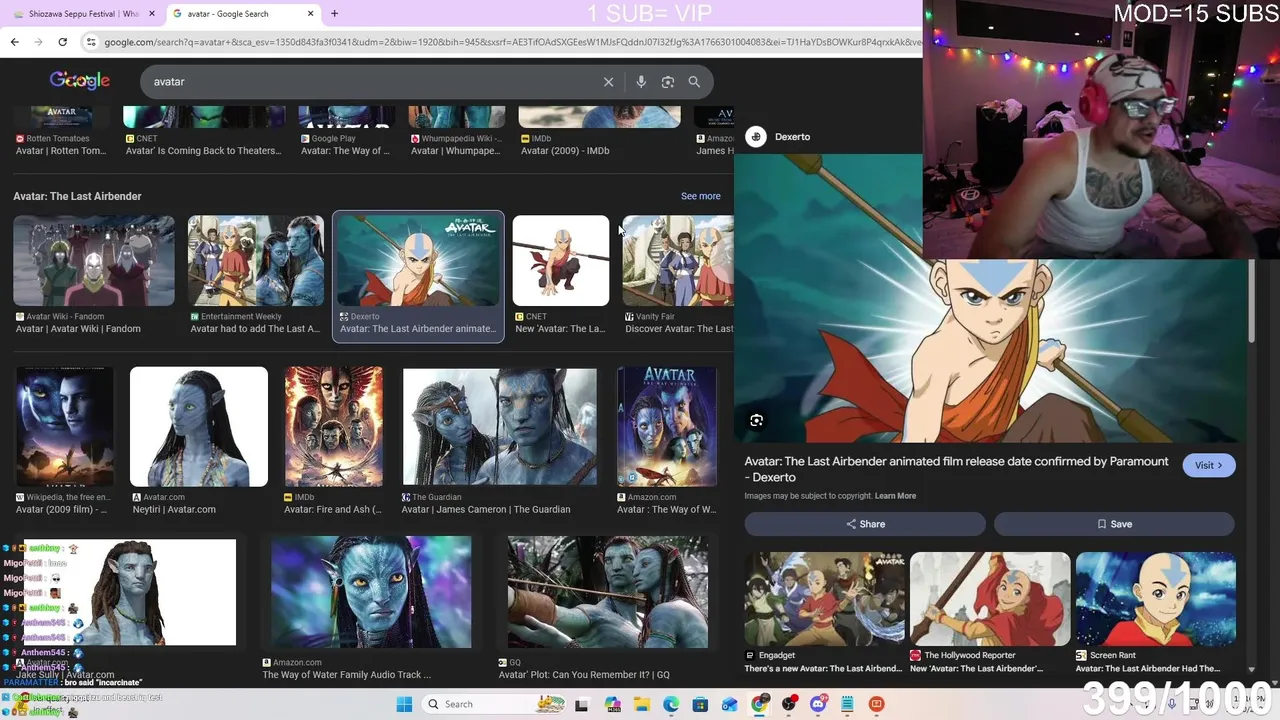Screen dimensions: 1280x720
Task: Click 'Avatar (2009) - IMDb' result caption
Action: click(565, 151)
